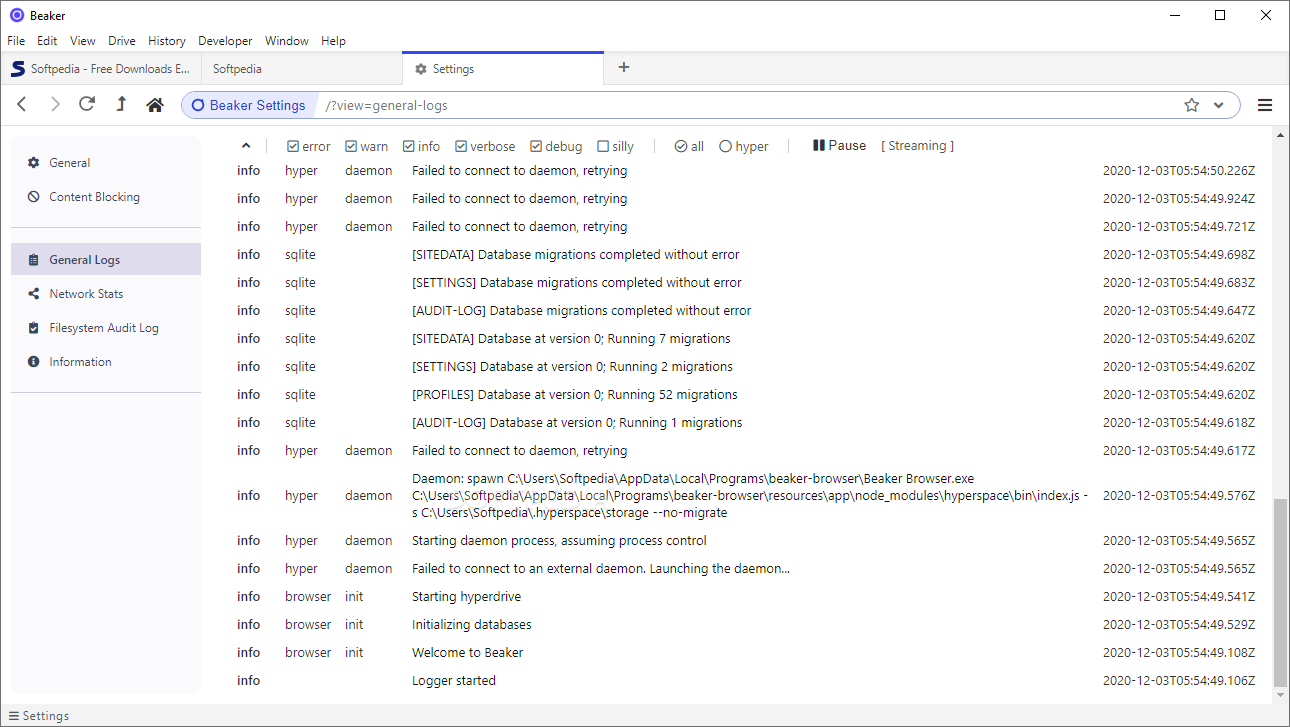1290x727 pixels.
Task: Open the Drive menu
Action: tap(122, 41)
